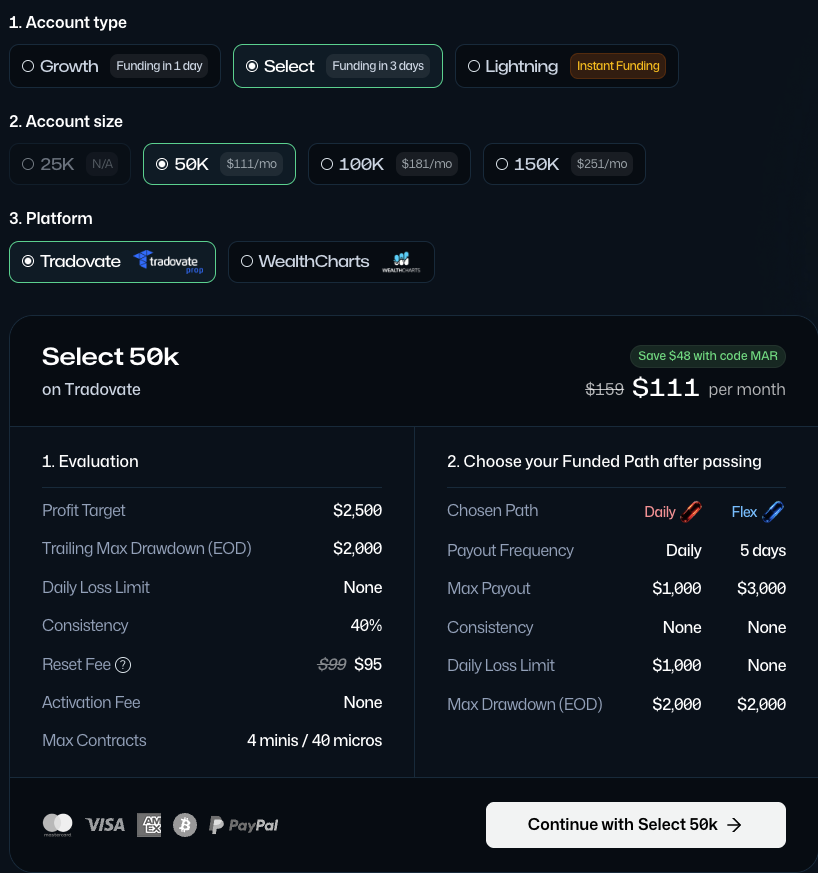Select the Select account type
The height and width of the screenshot is (873, 818).
(337, 66)
